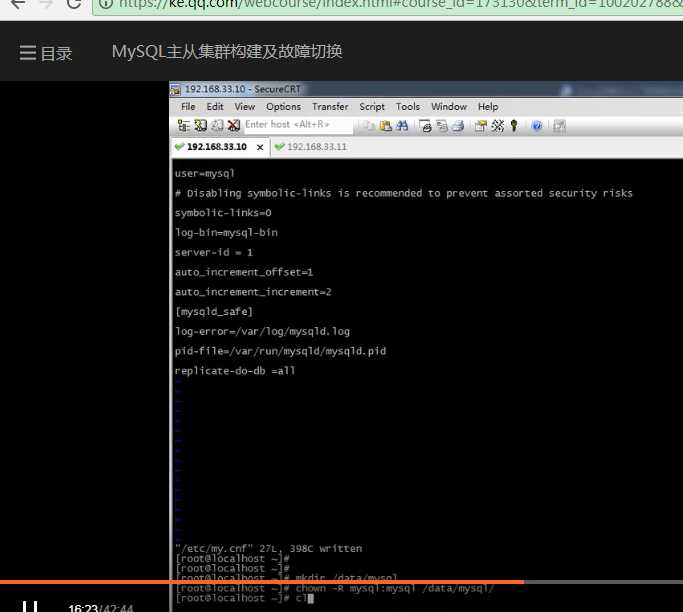Open the Tools menu
Image resolution: width=683 pixels, height=612 pixels.
pyautogui.click(x=407, y=107)
